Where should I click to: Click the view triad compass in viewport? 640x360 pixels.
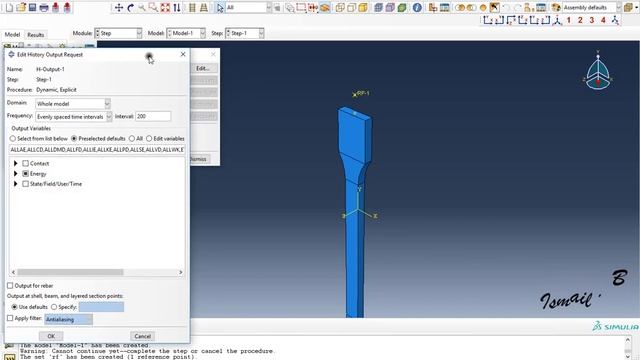point(598,71)
